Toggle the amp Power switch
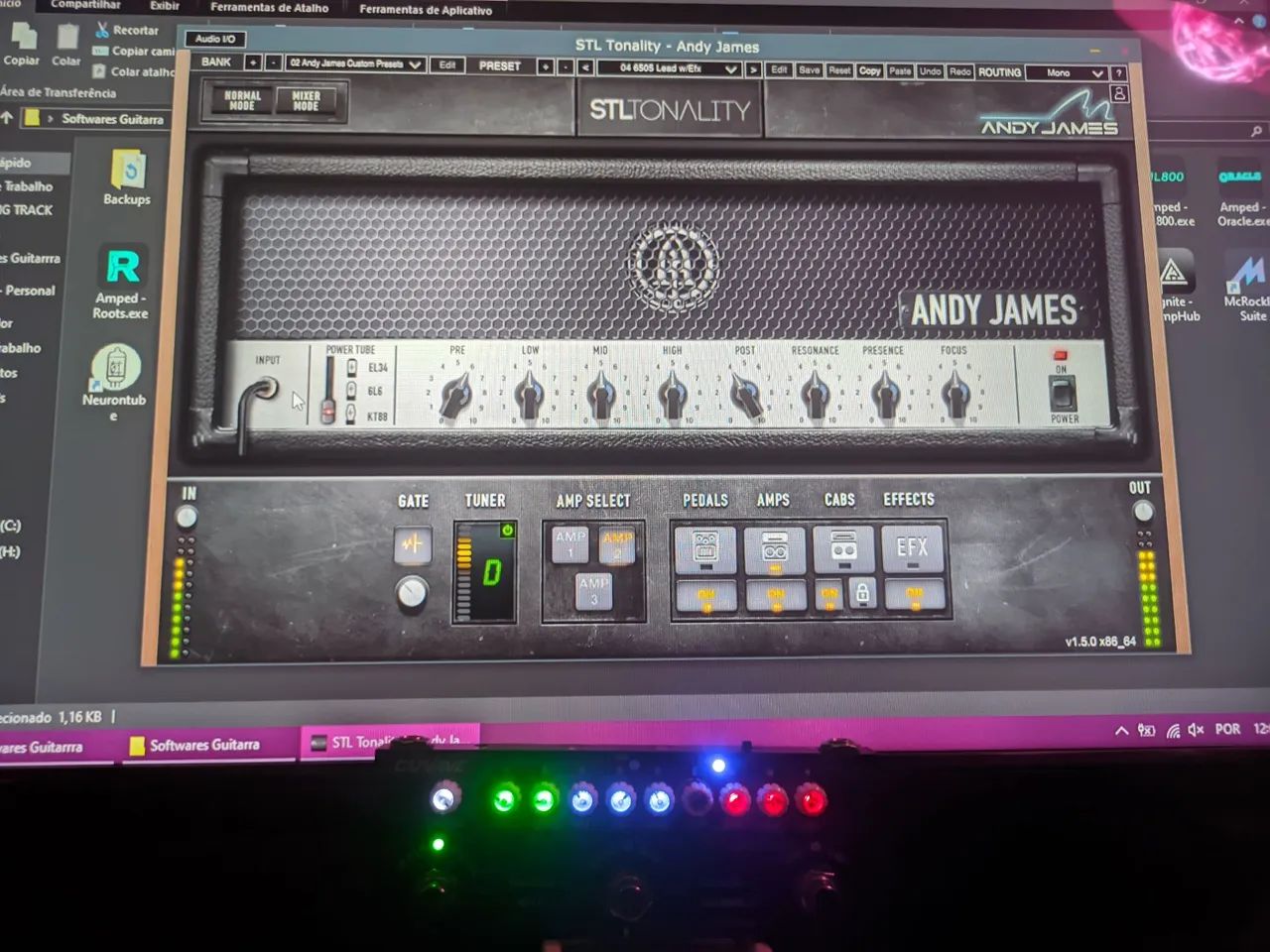Screen dimensions: 1270x952 point(1063,393)
